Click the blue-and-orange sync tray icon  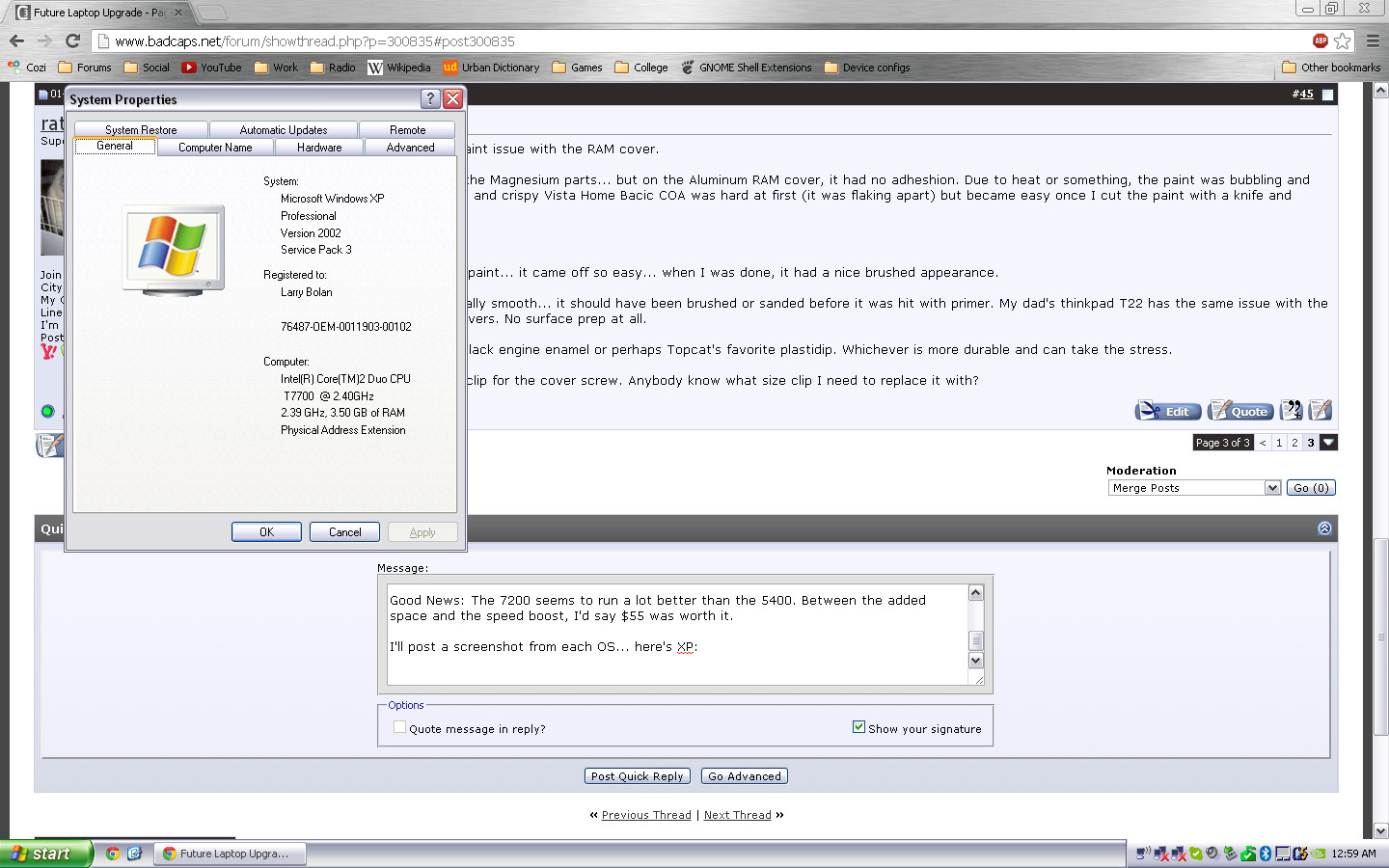[x=1299, y=854]
